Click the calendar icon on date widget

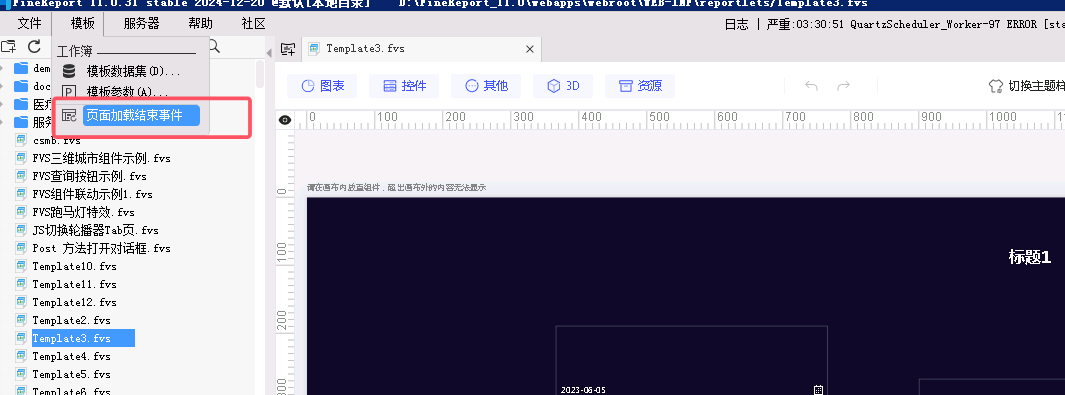coord(818,390)
